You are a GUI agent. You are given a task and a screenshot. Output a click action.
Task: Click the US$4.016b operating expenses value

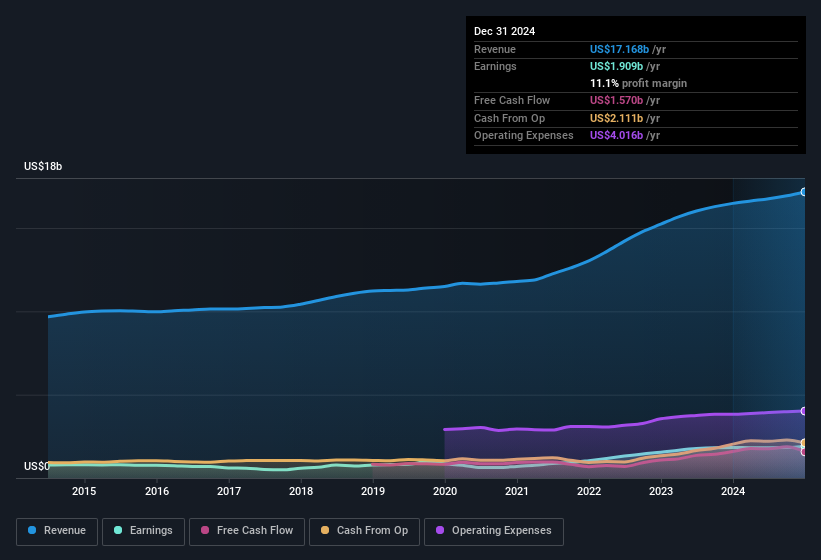[616, 135]
